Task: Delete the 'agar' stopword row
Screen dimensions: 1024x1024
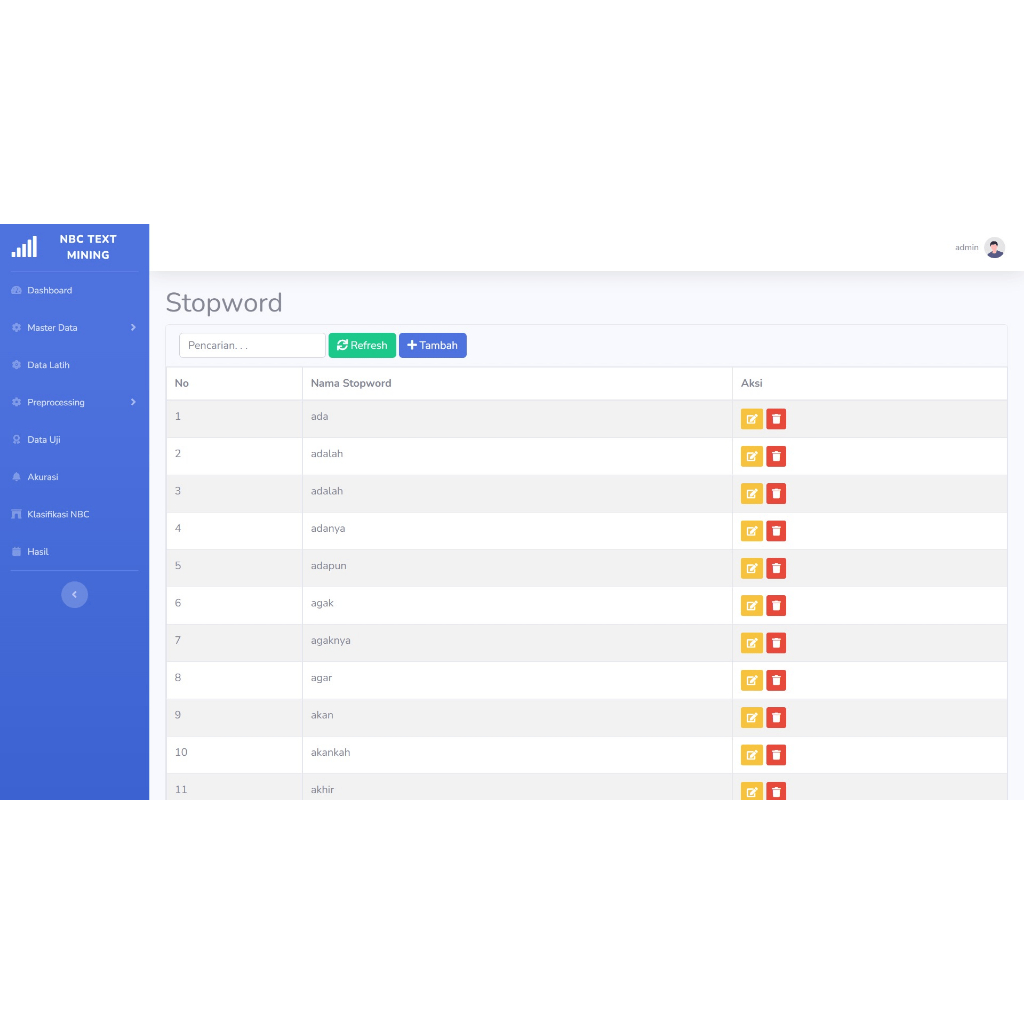Action: click(x=776, y=680)
